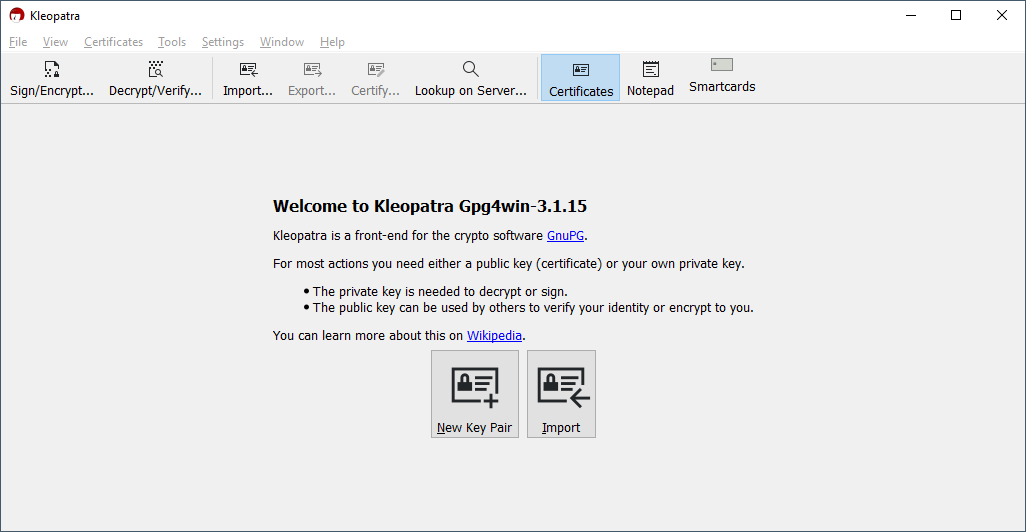The image size is (1026, 532).
Task: Click the Certify toolbar icon
Action: pyautogui.click(x=375, y=77)
